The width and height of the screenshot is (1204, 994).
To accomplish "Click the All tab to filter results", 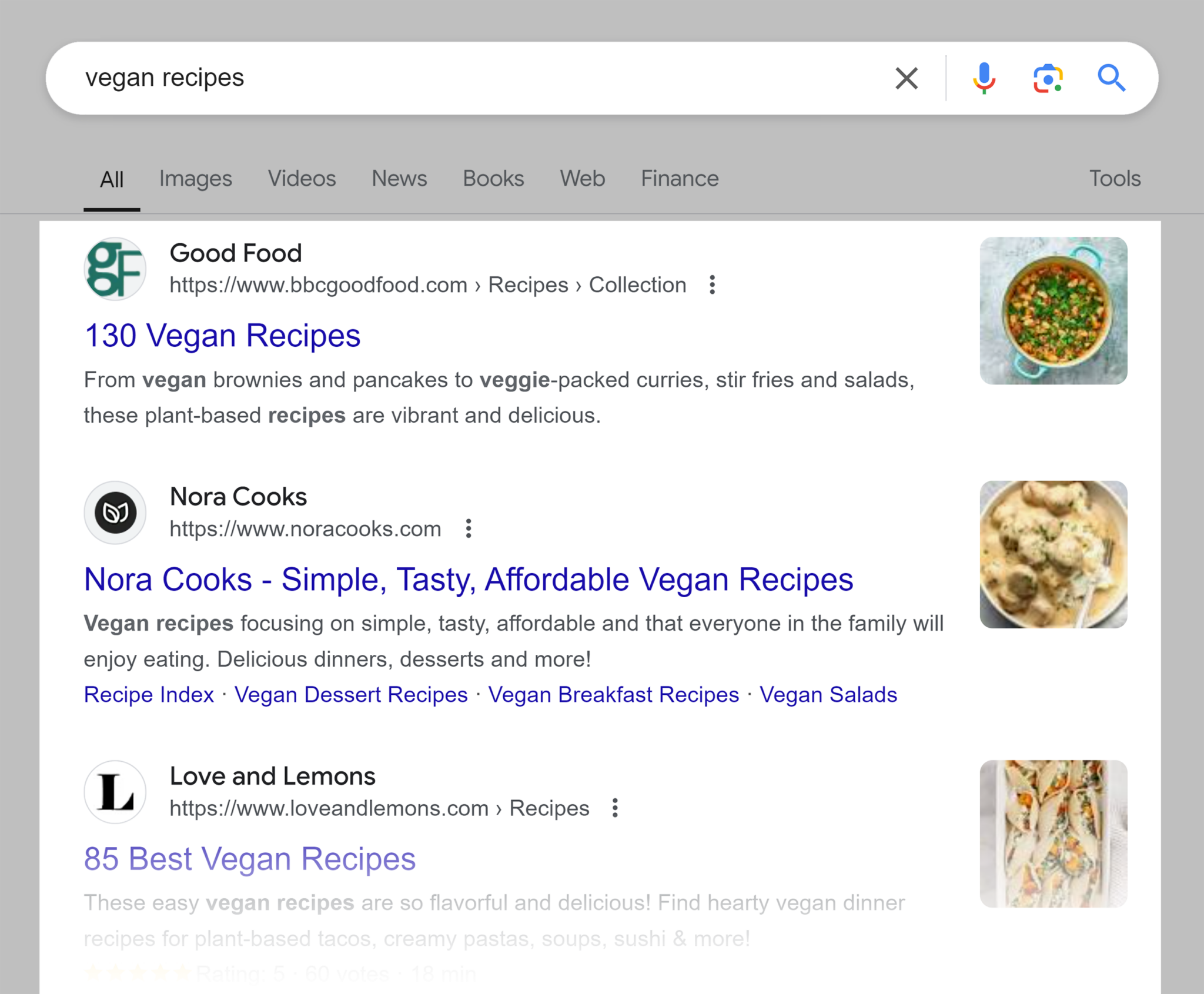I will click(110, 179).
